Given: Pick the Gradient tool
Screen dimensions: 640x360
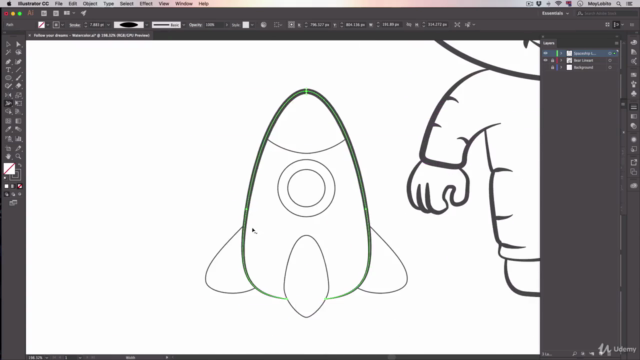Looking at the screenshot, I should (x=18, y=121).
